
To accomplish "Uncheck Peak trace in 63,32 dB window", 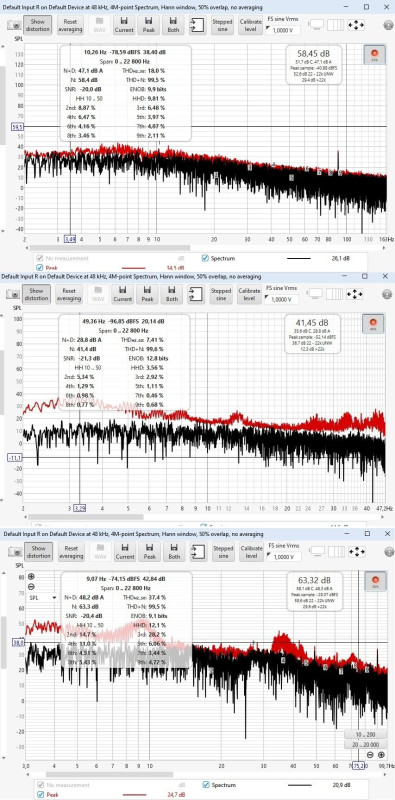I will (x=39, y=794).
